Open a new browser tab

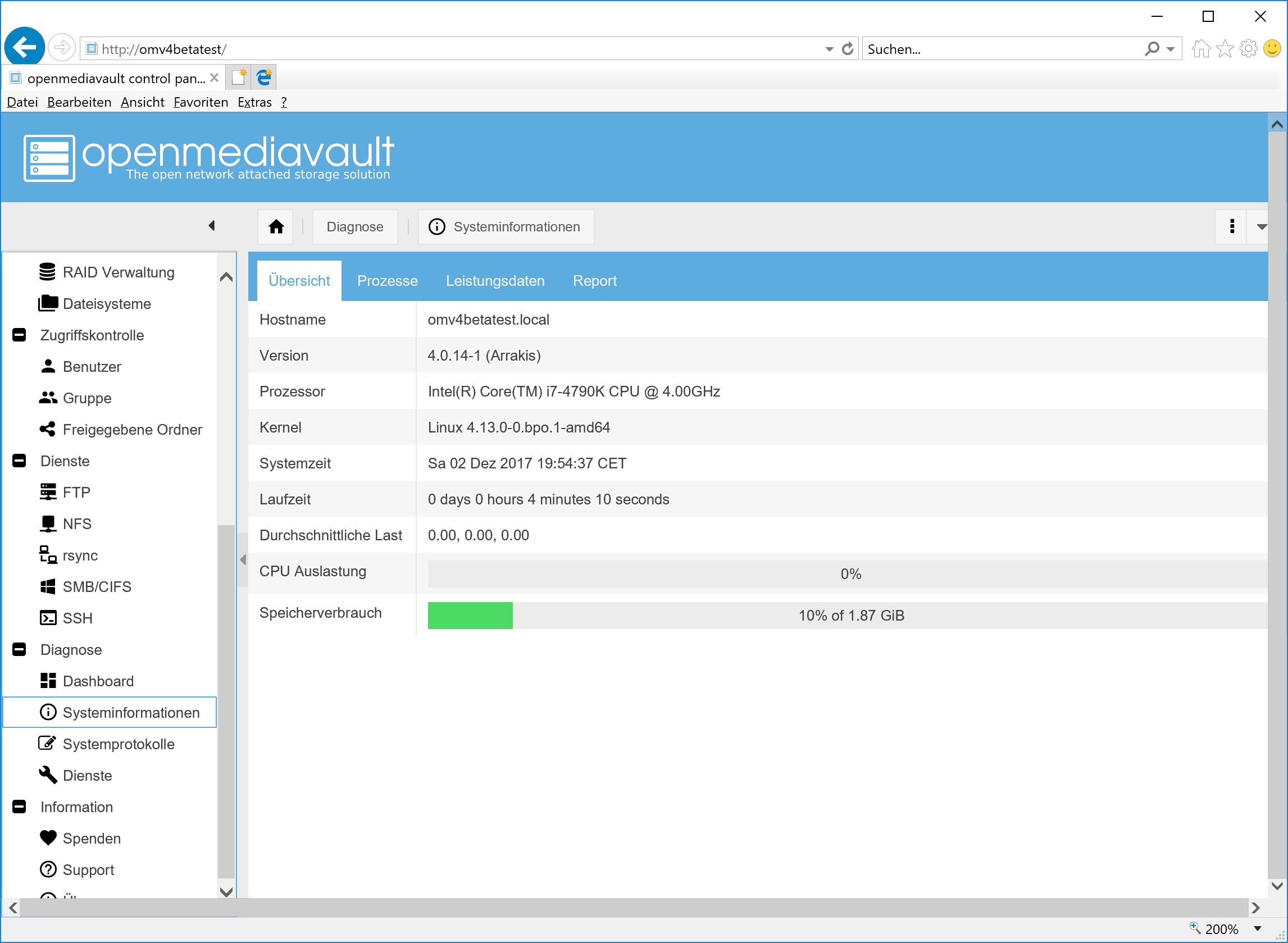239,77
